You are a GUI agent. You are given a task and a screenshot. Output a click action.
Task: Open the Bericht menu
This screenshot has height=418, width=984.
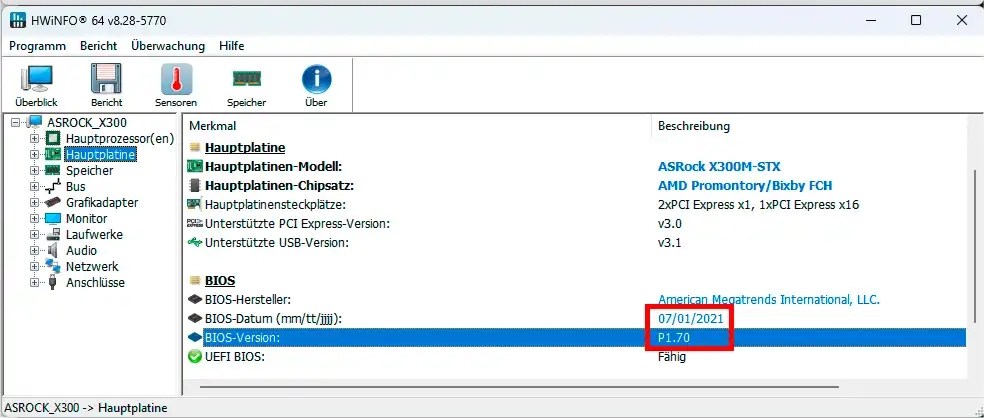(x=99, y=46)
